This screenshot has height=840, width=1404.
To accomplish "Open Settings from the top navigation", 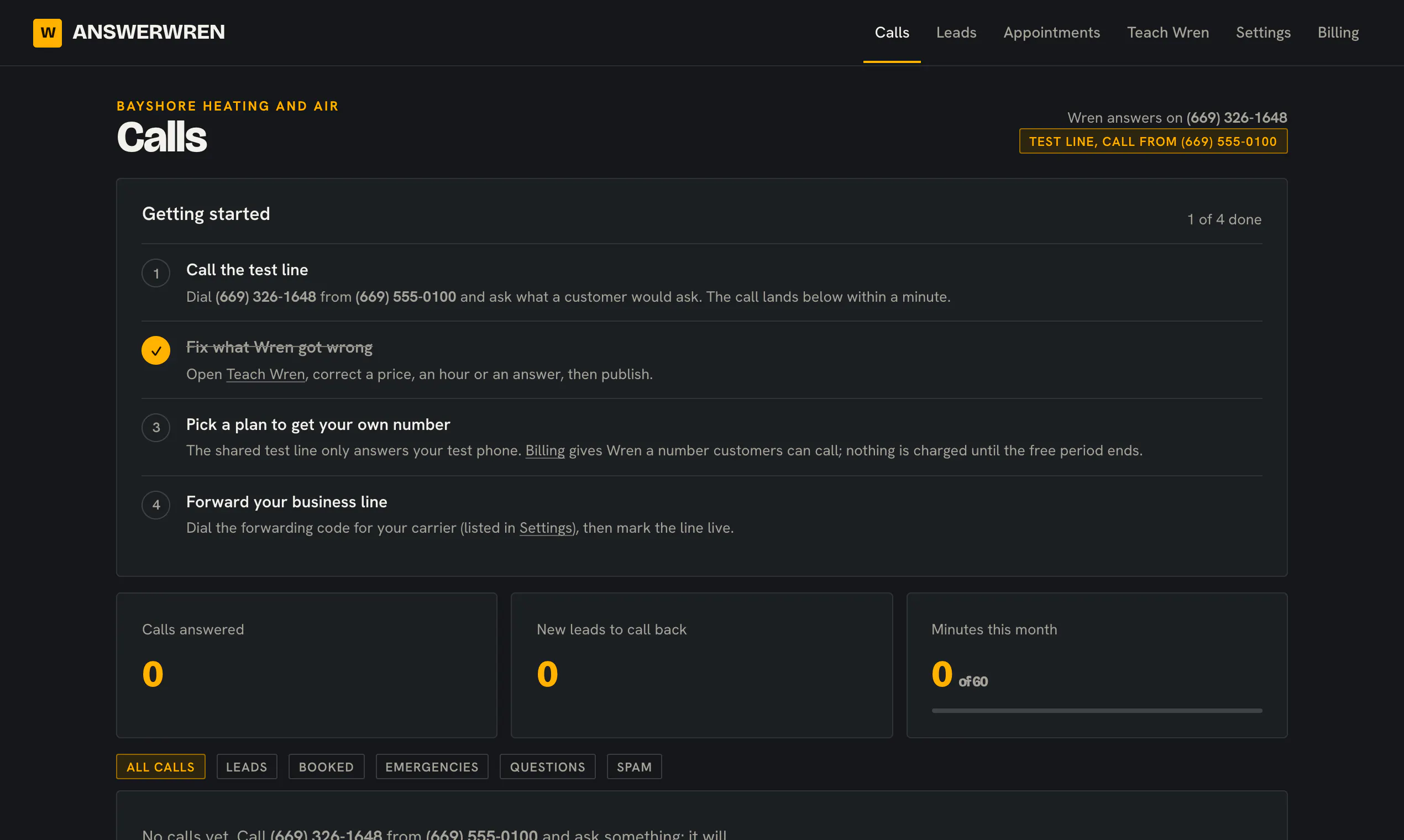I will (x=1263, y=32).
